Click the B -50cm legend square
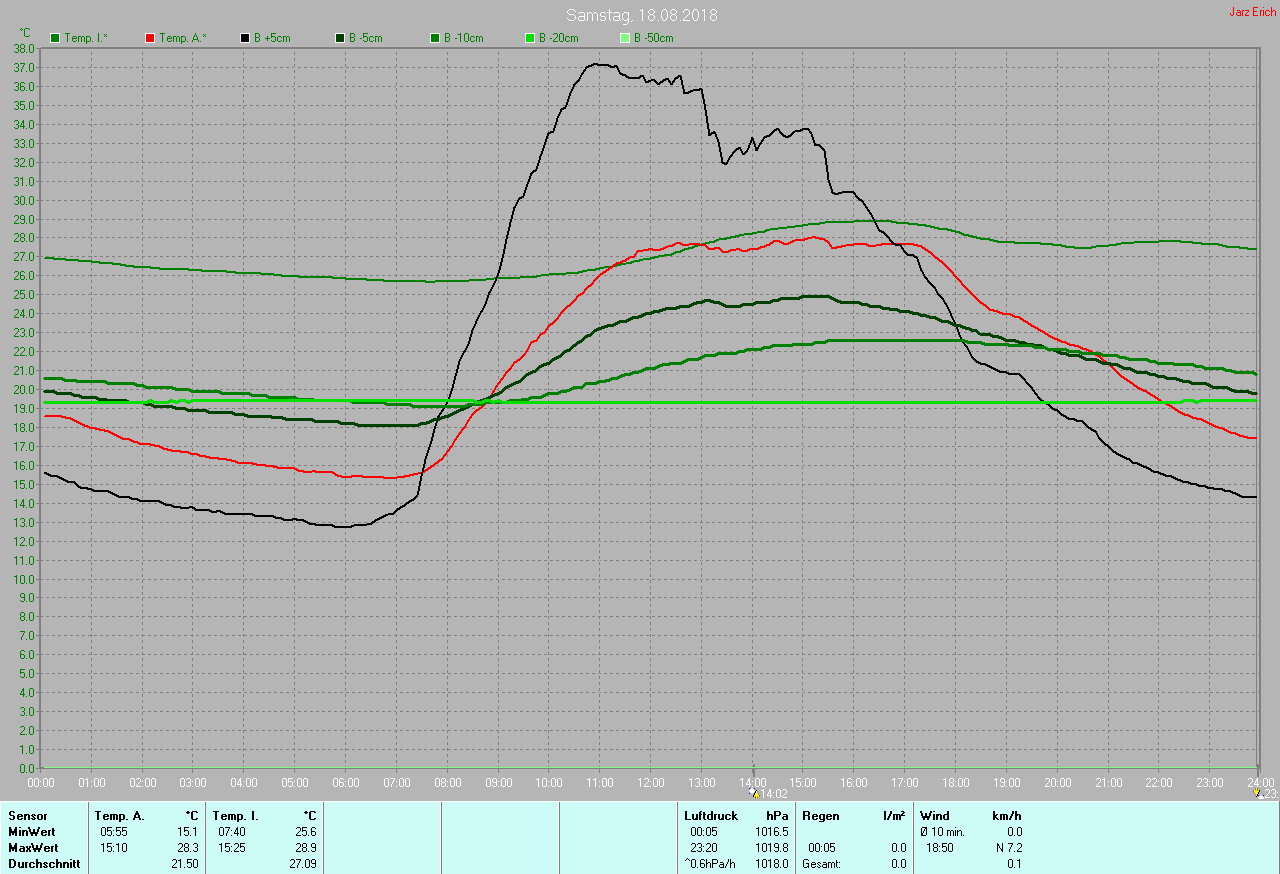 (625, 38)
